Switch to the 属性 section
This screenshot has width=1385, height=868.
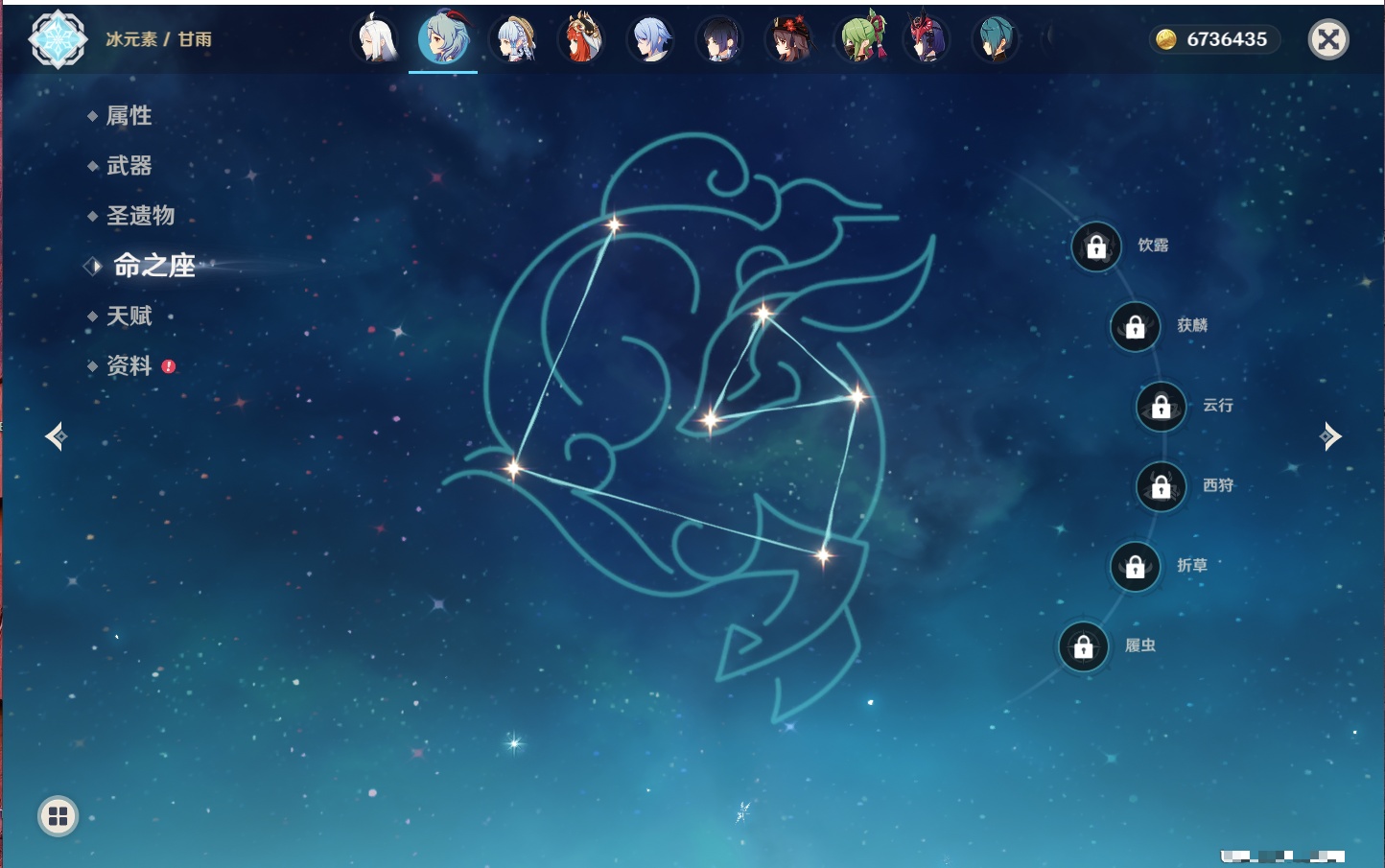(x=129, y=116)
